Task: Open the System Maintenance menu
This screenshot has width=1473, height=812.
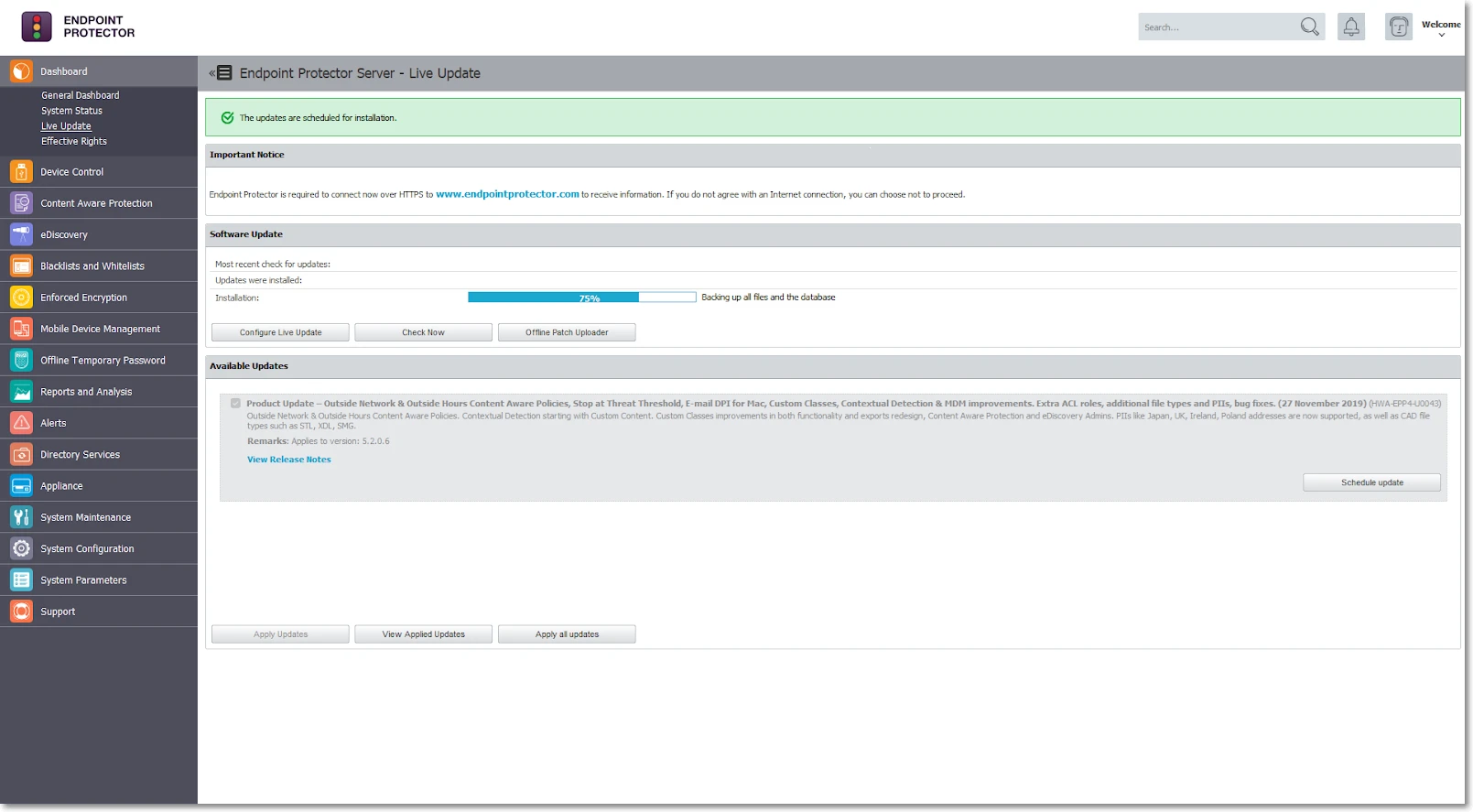Action: pyautogui.click(x=99, y=517)
